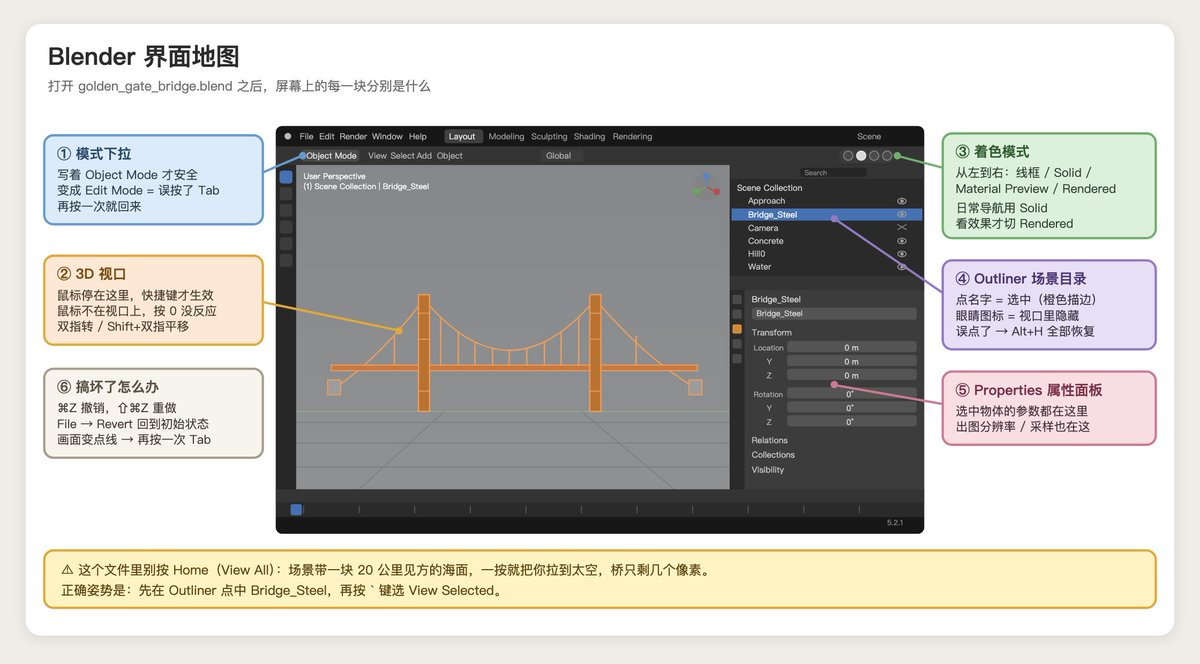Switch to the Sculpting workspace tab
Screen dimensions: 1200x664
point(549,137)
